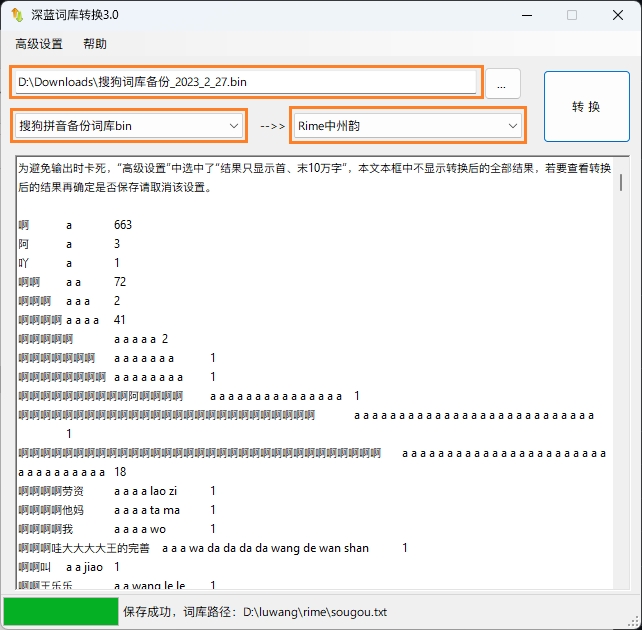Click the results text box scrollbar thumb
This screenshot has height=630, width=642.
point(620,182)
